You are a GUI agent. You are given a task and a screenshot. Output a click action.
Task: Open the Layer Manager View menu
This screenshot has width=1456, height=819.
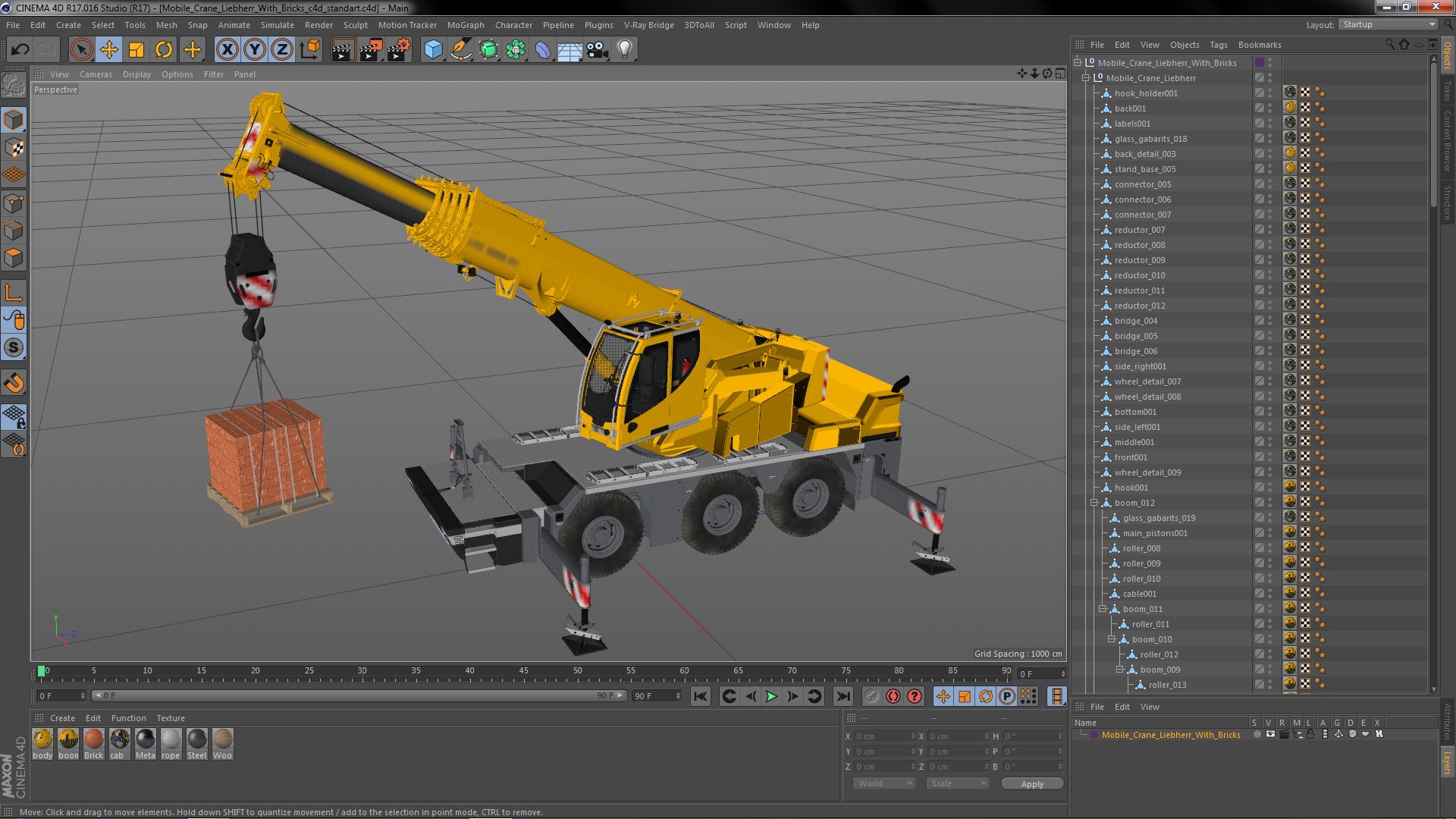(x=1150, y=707)
